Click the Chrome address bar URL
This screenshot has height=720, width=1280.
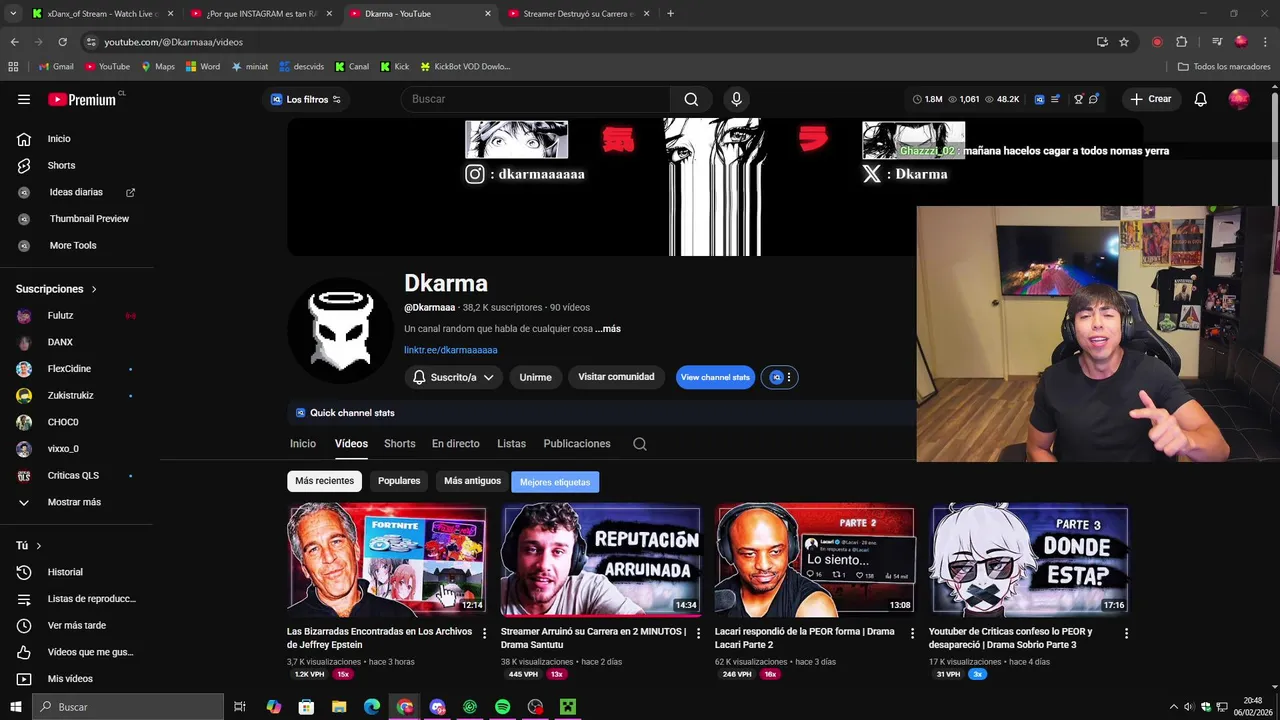click(x=174, y=42)
